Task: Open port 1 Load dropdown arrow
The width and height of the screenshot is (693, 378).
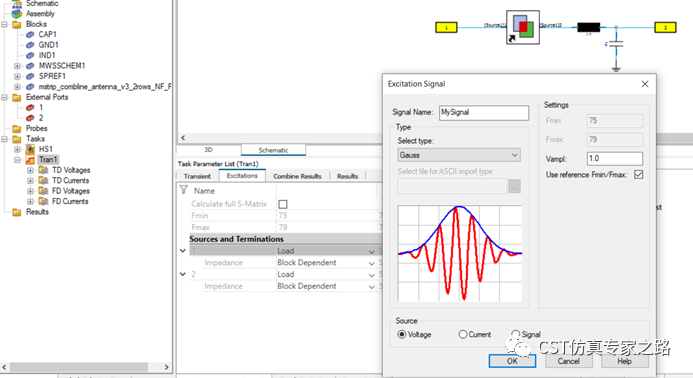Action: [x=371, y=251]
